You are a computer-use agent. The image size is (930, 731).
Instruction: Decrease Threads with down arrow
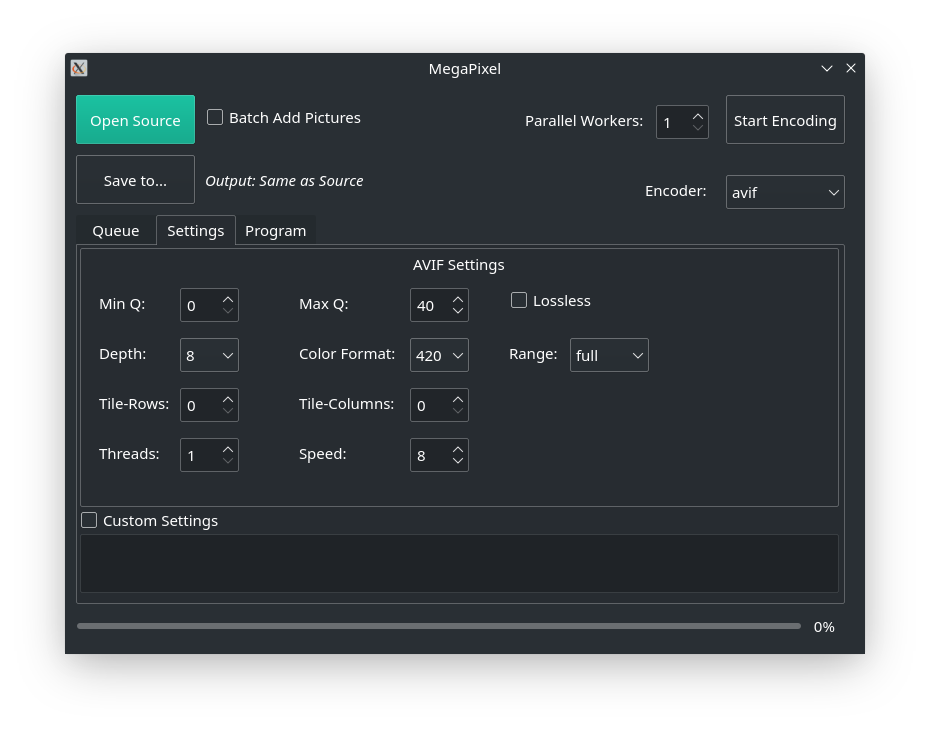pos(228,460)
